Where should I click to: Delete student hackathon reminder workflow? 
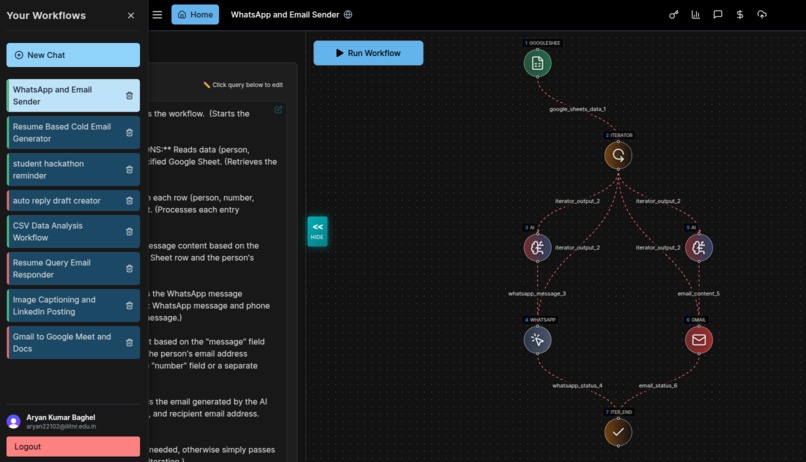[x=130, y=170]
